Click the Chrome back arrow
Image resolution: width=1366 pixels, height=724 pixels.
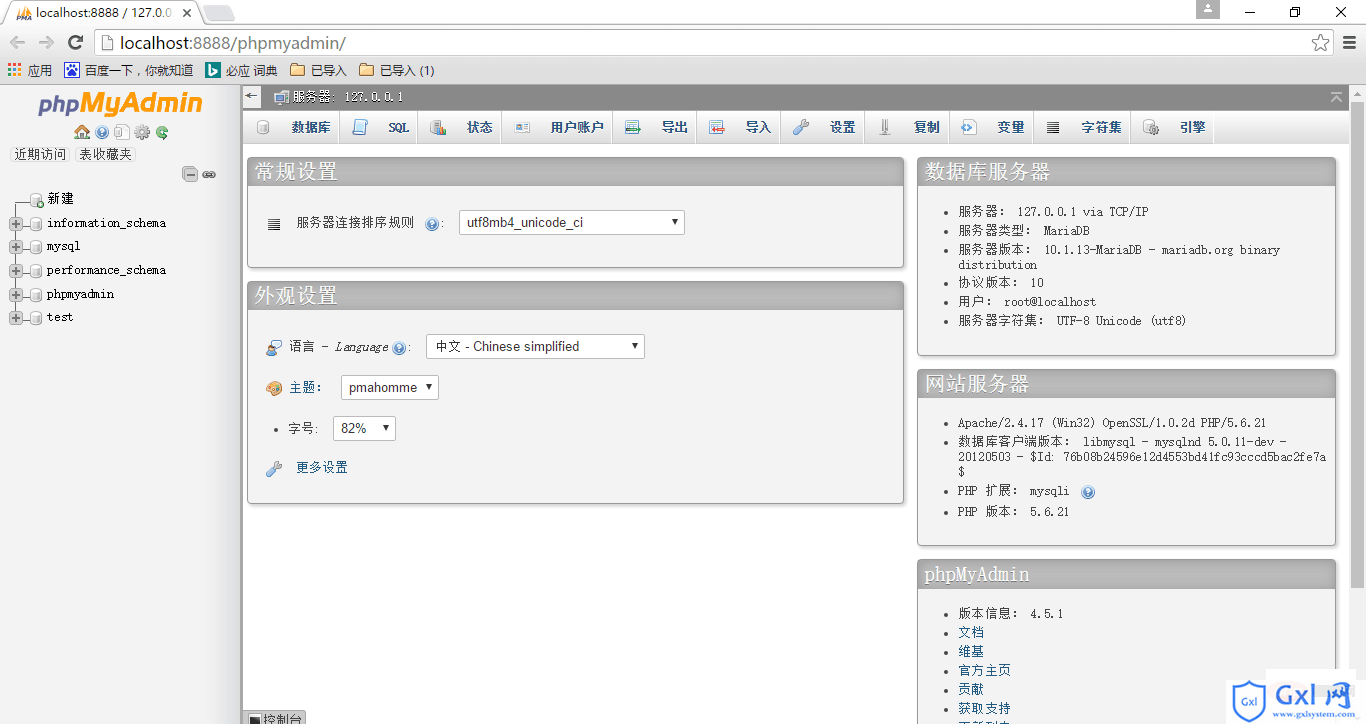(x=18, y=42)
